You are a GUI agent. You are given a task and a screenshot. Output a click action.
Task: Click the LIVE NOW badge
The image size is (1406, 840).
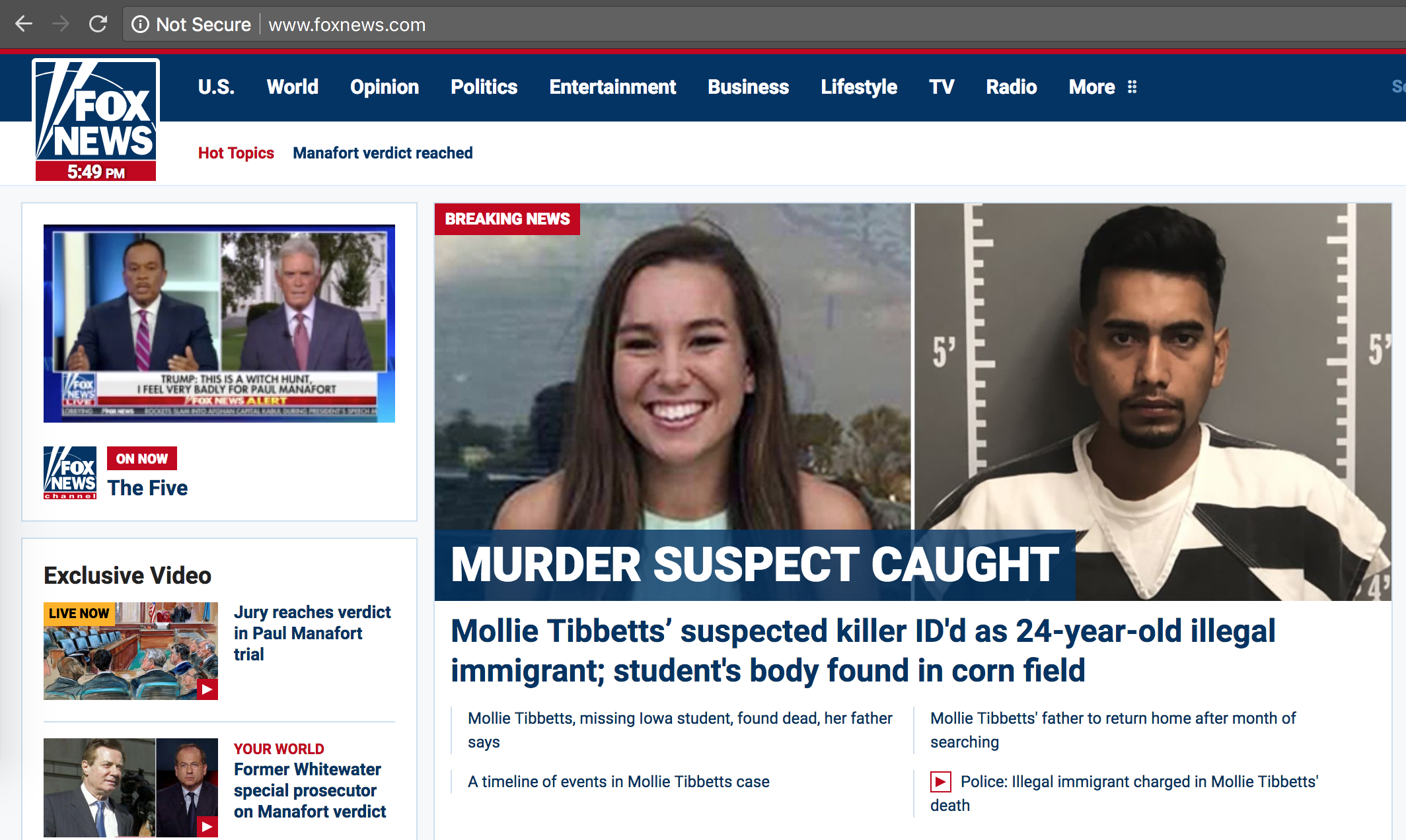pos(79,613)
